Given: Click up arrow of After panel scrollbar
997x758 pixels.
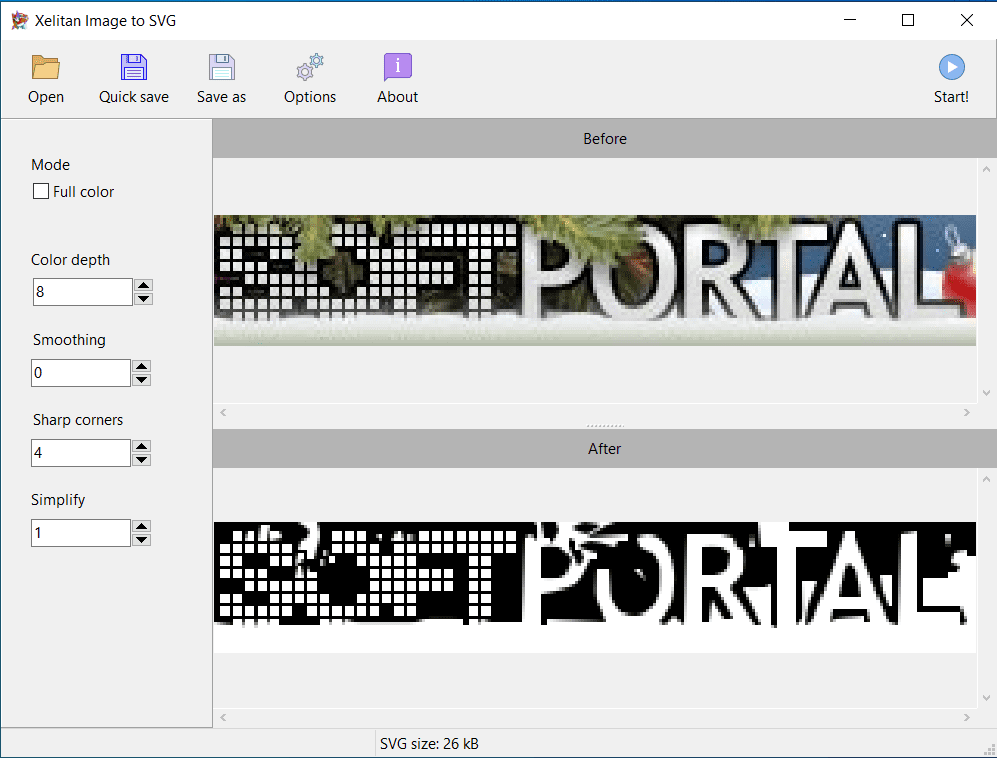Looking at the screenshot, I should (986, 479).
